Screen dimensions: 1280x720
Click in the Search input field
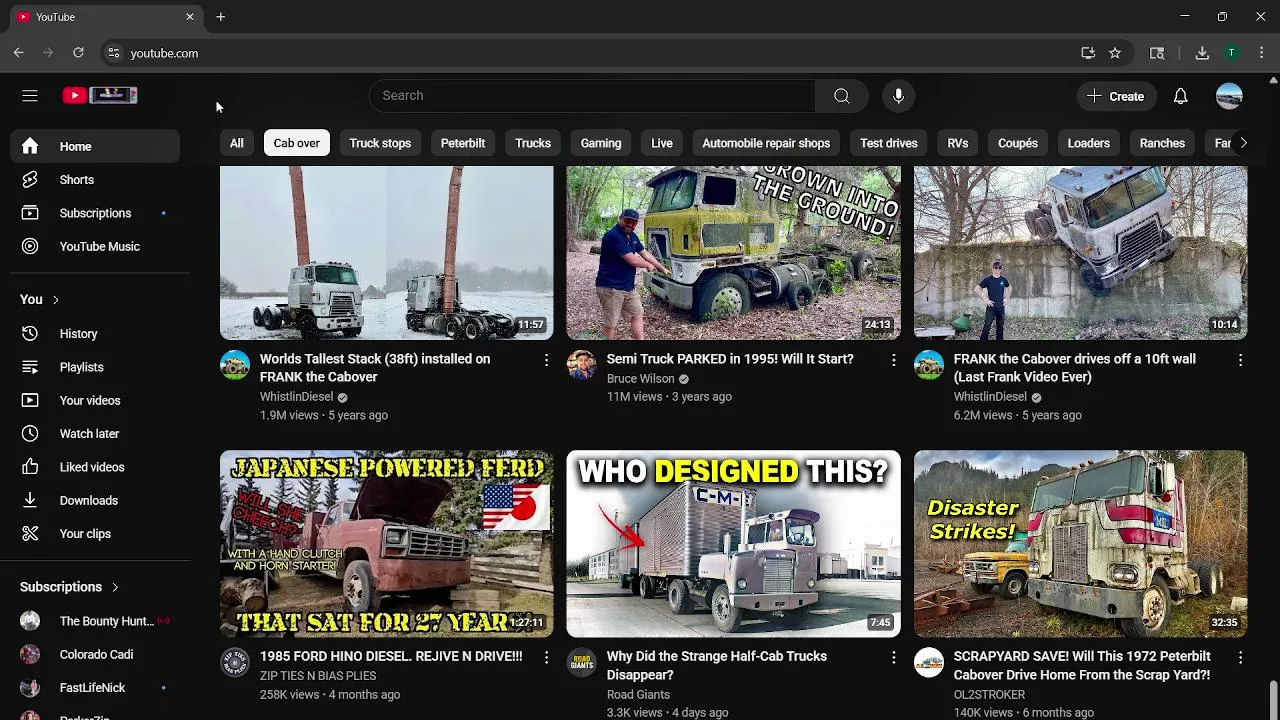pos(592,96)
